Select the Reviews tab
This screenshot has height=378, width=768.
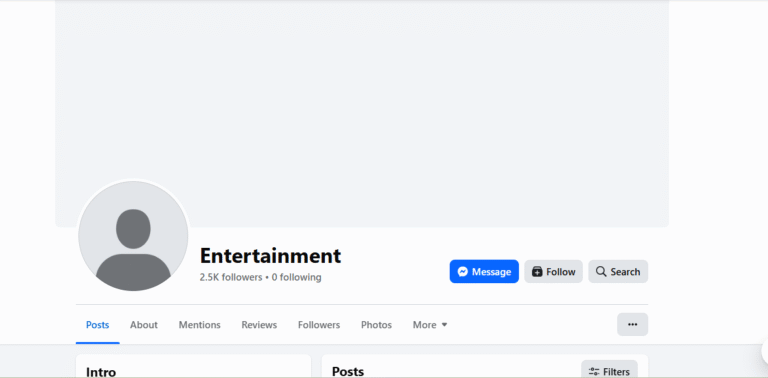coord(259,325)
